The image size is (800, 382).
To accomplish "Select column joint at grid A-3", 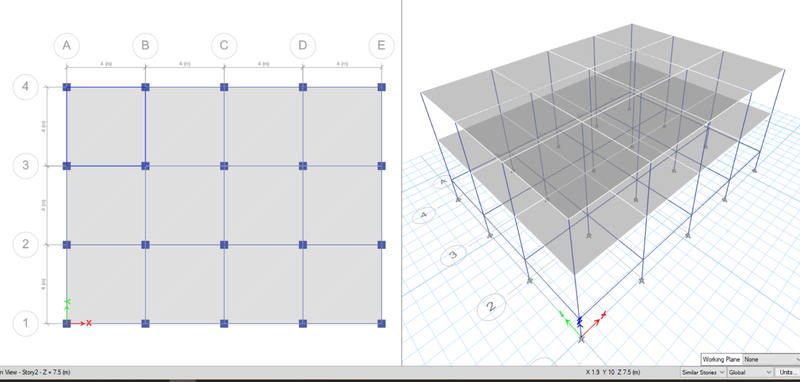I will (66, 166).
